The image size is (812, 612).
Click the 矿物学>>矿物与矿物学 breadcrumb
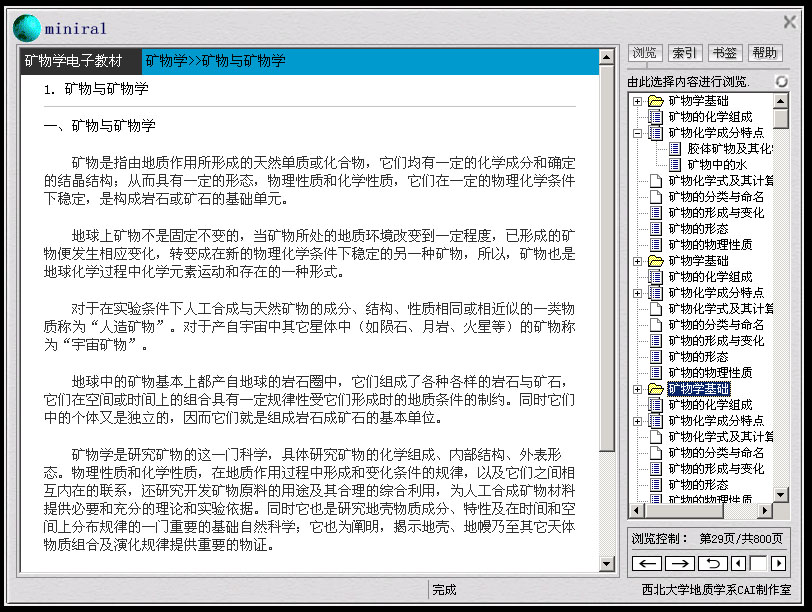point(215,61)
